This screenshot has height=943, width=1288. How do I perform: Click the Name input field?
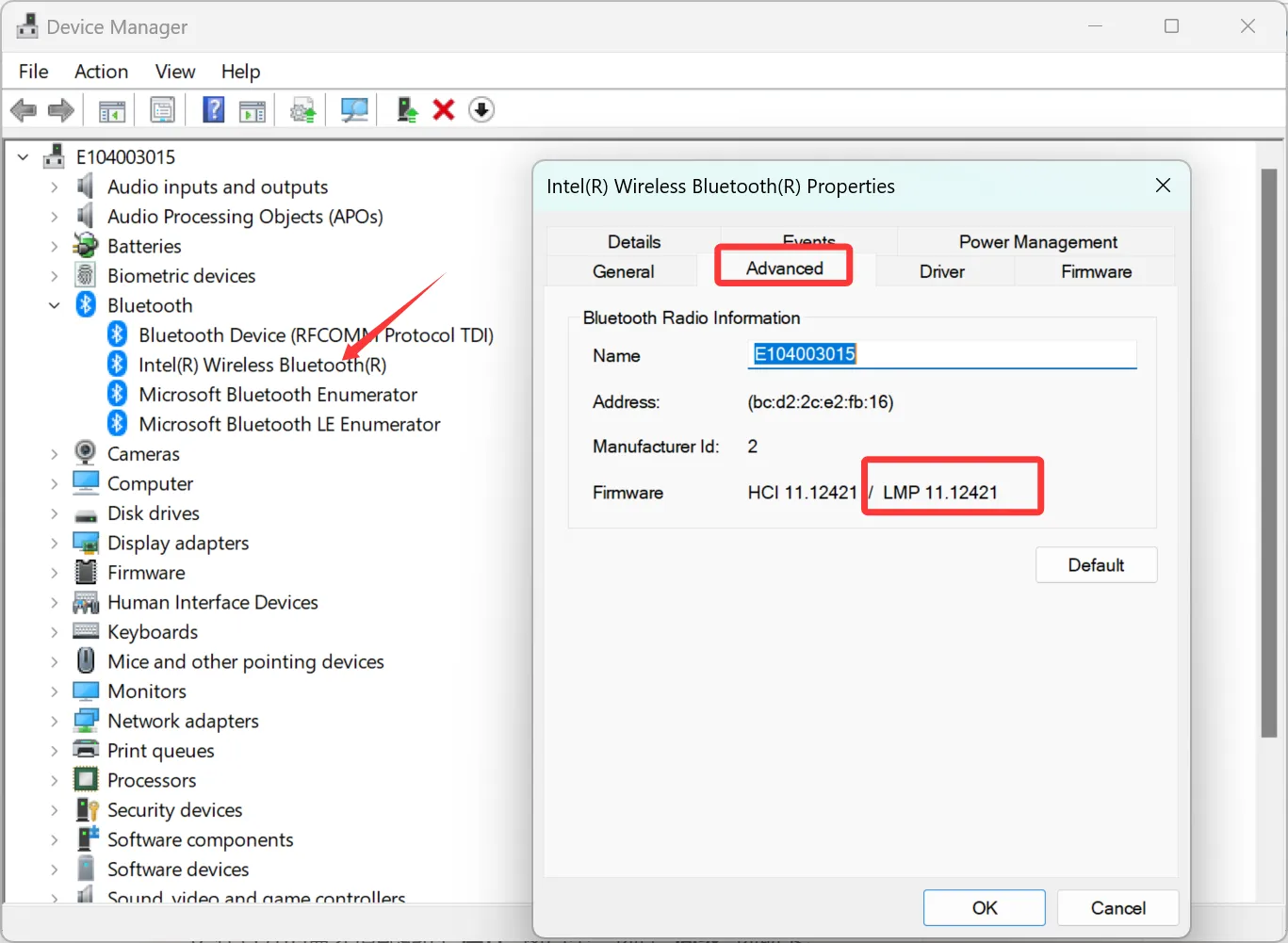(942, 354)
